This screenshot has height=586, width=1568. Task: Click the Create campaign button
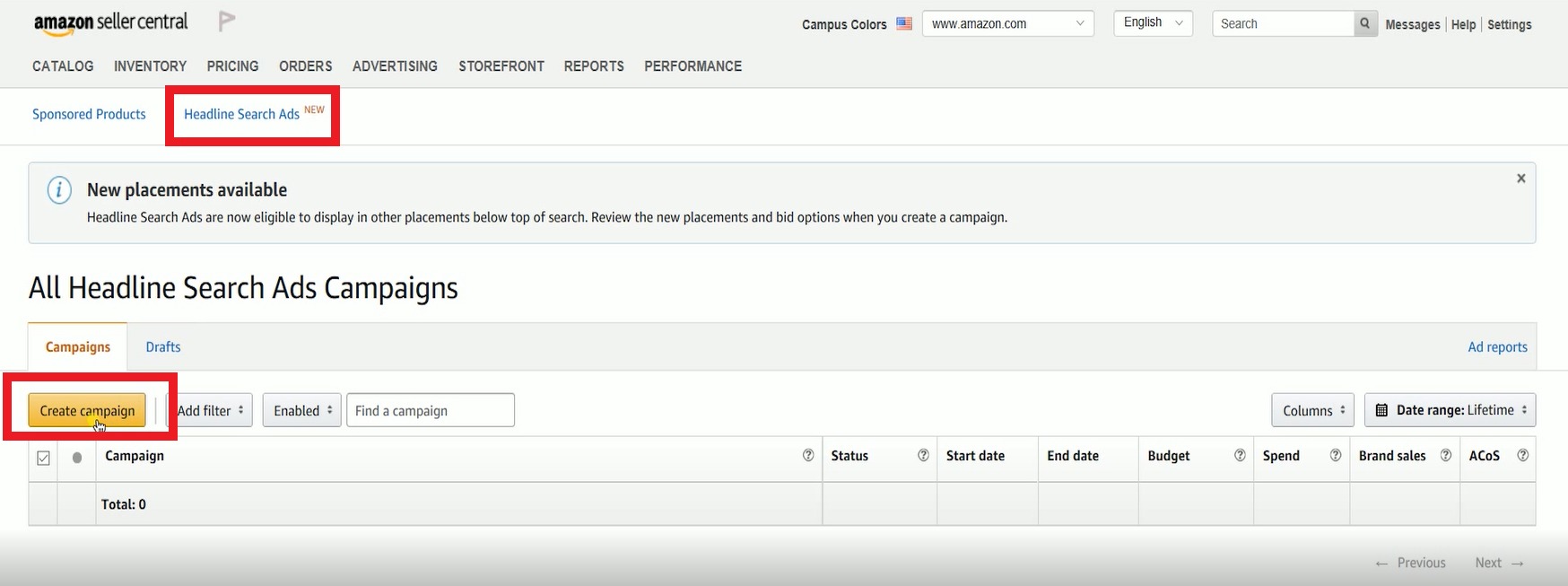[x=87, y=410]
